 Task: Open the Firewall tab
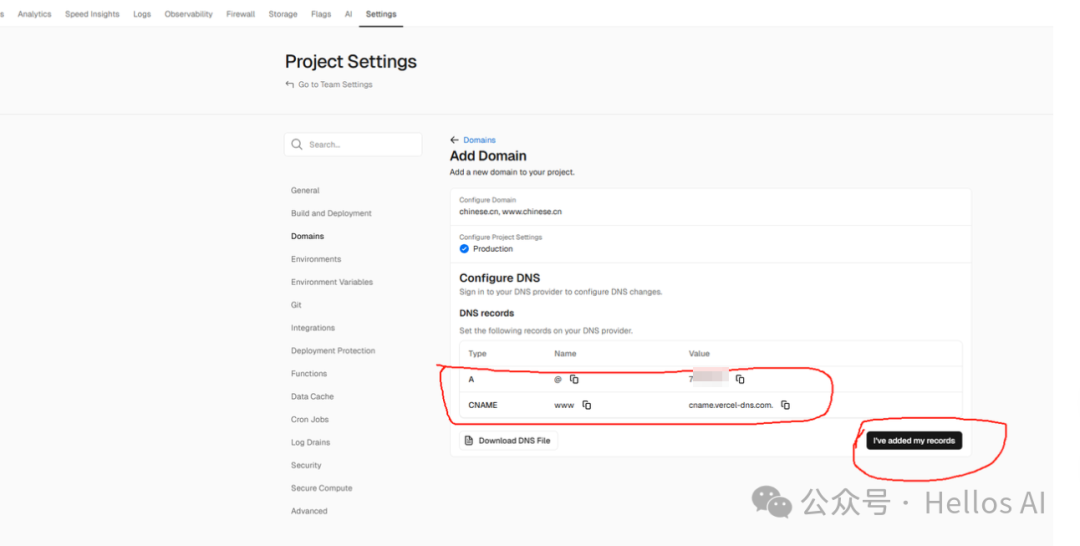[x=240, y=14]
